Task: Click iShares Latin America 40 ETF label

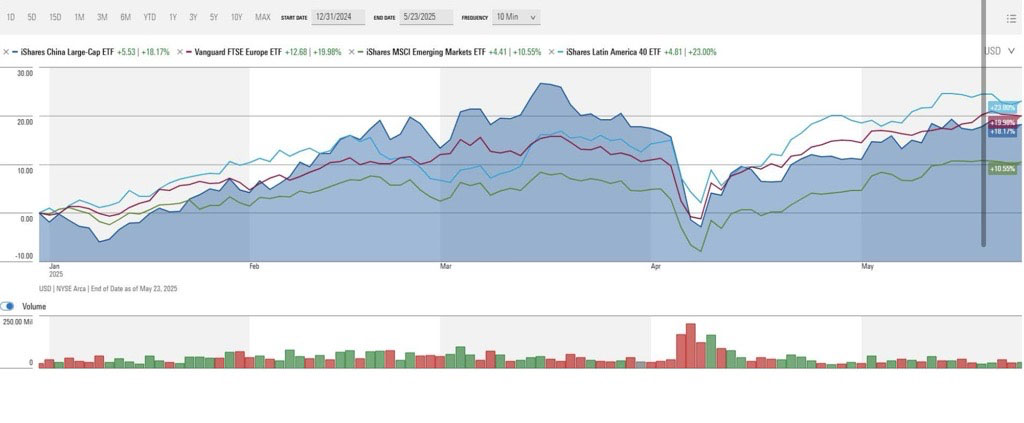Action: coord(613,52)
